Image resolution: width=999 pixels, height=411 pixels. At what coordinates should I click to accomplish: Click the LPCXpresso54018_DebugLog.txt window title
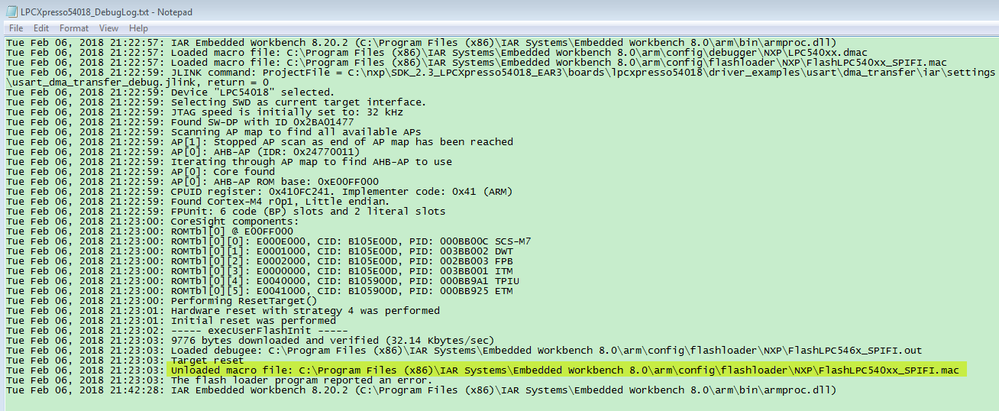(x=106, y=12)
